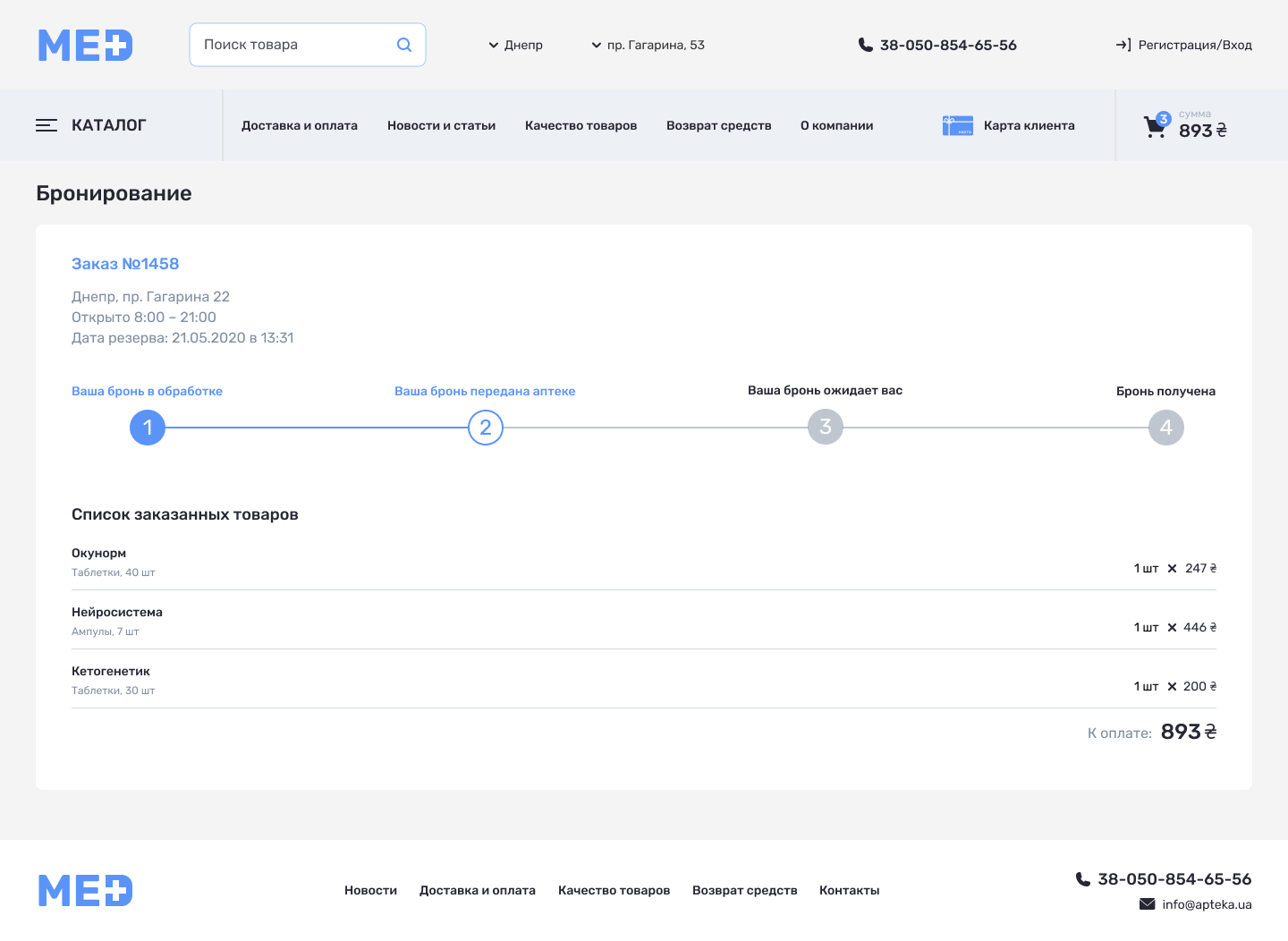1288x941 pixels.
Task: Click Ваша бронь в обработке label
Action: click(x=148, y=391)
